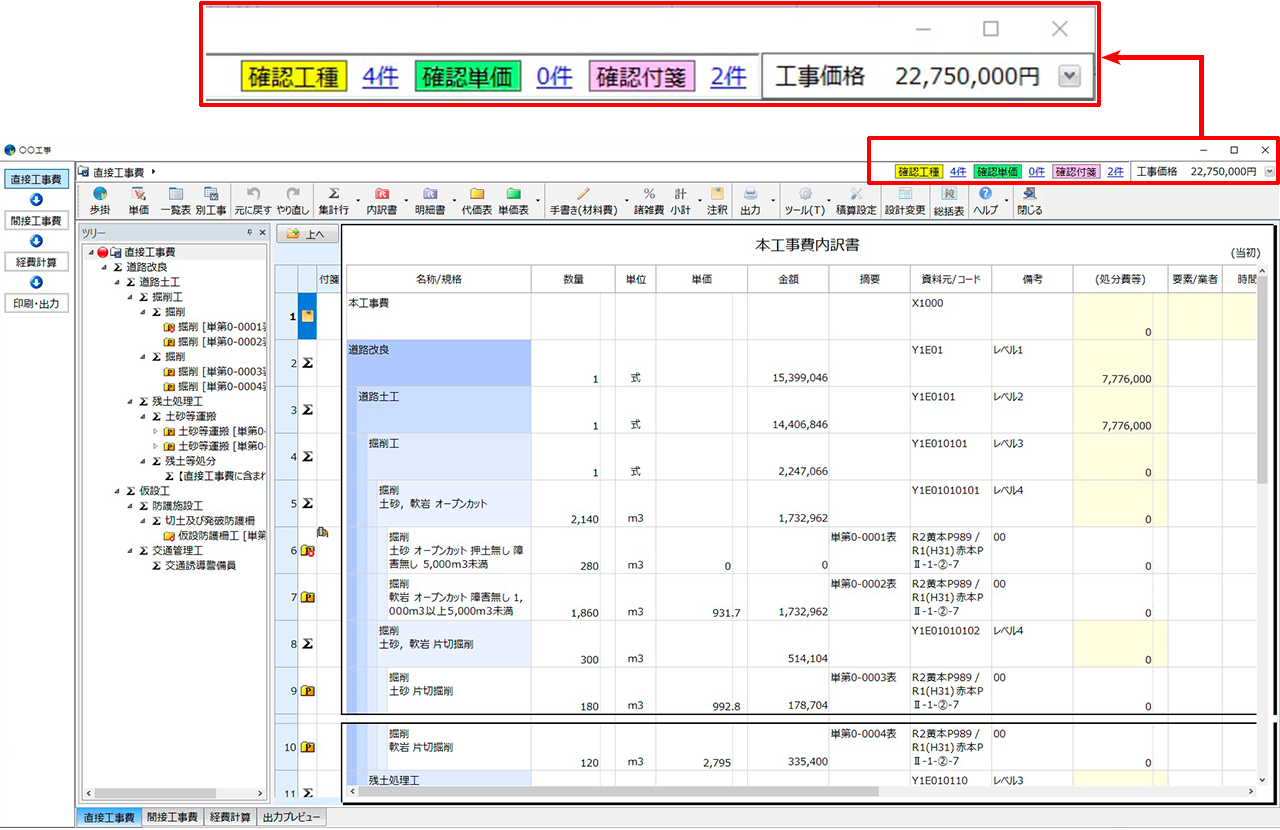Open 積算設定 settings icon

856,201
